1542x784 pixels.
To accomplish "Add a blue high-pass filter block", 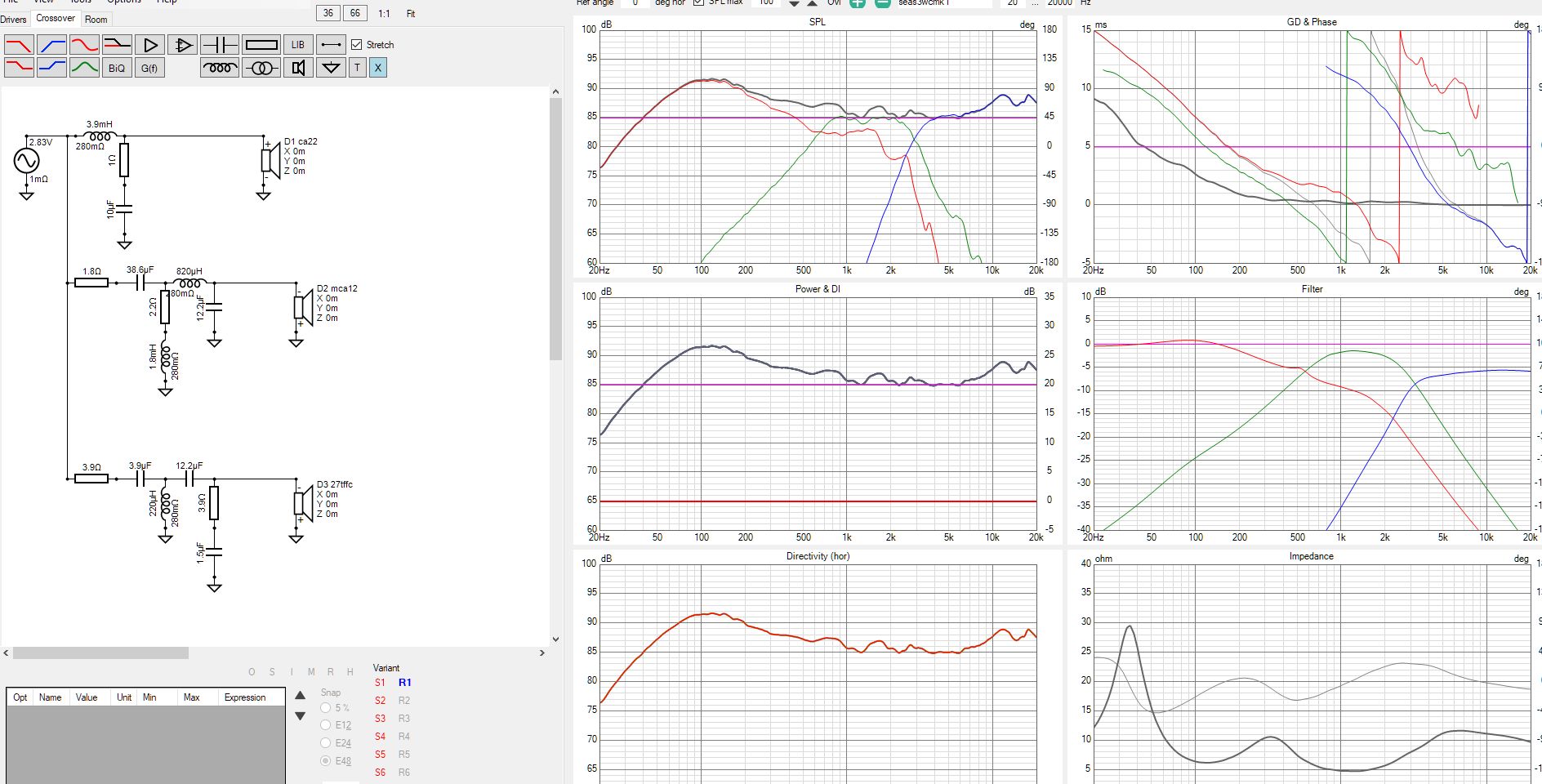I will coord(51,45).
